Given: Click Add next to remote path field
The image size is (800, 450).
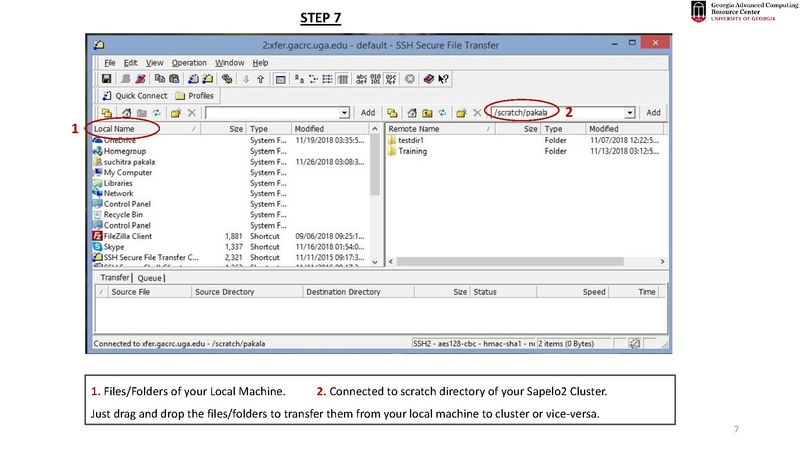Looking at the screenshot, I should point(653,113).
